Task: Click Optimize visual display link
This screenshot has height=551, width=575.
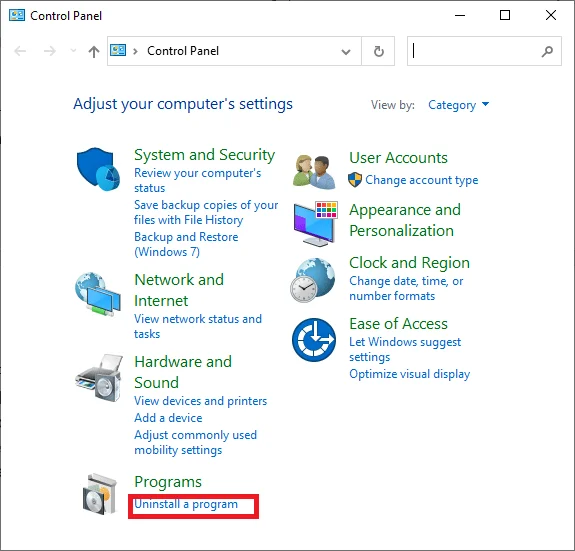Action: coord(410,374)
